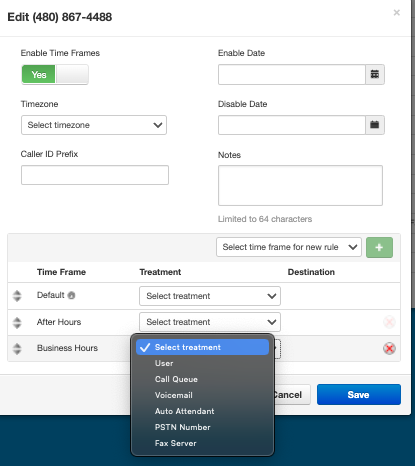
Task: Click into the Notes text area
Action: pos(300,185)
